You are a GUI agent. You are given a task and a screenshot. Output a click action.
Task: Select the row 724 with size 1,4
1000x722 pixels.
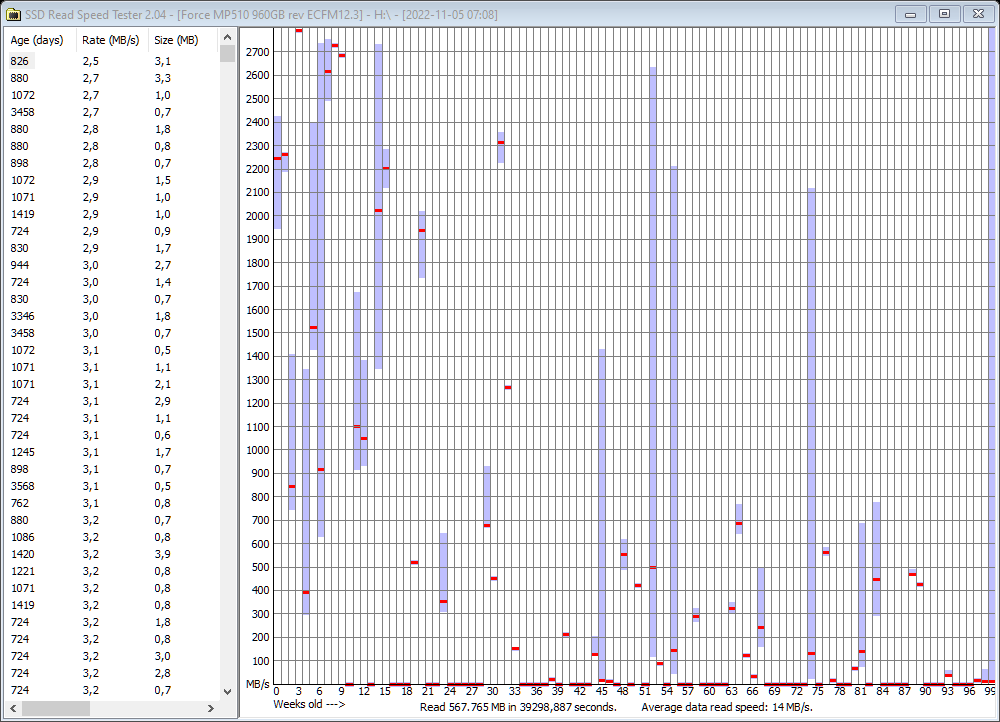(x=112, y=282)
